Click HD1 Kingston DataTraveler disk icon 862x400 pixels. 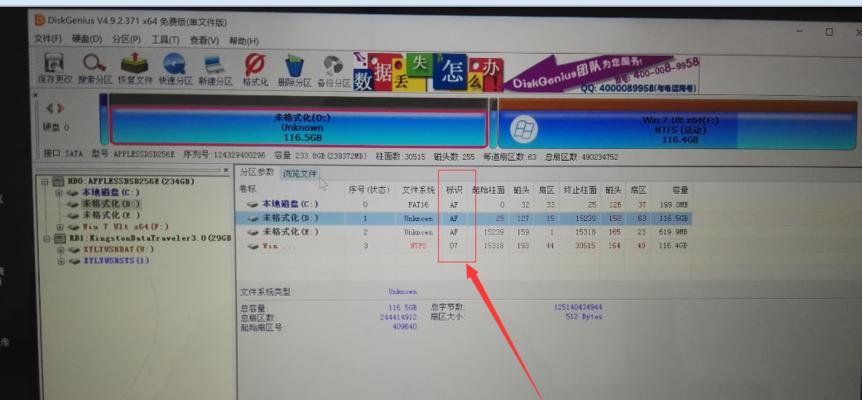pyautogui.click(x=60, y=238)
